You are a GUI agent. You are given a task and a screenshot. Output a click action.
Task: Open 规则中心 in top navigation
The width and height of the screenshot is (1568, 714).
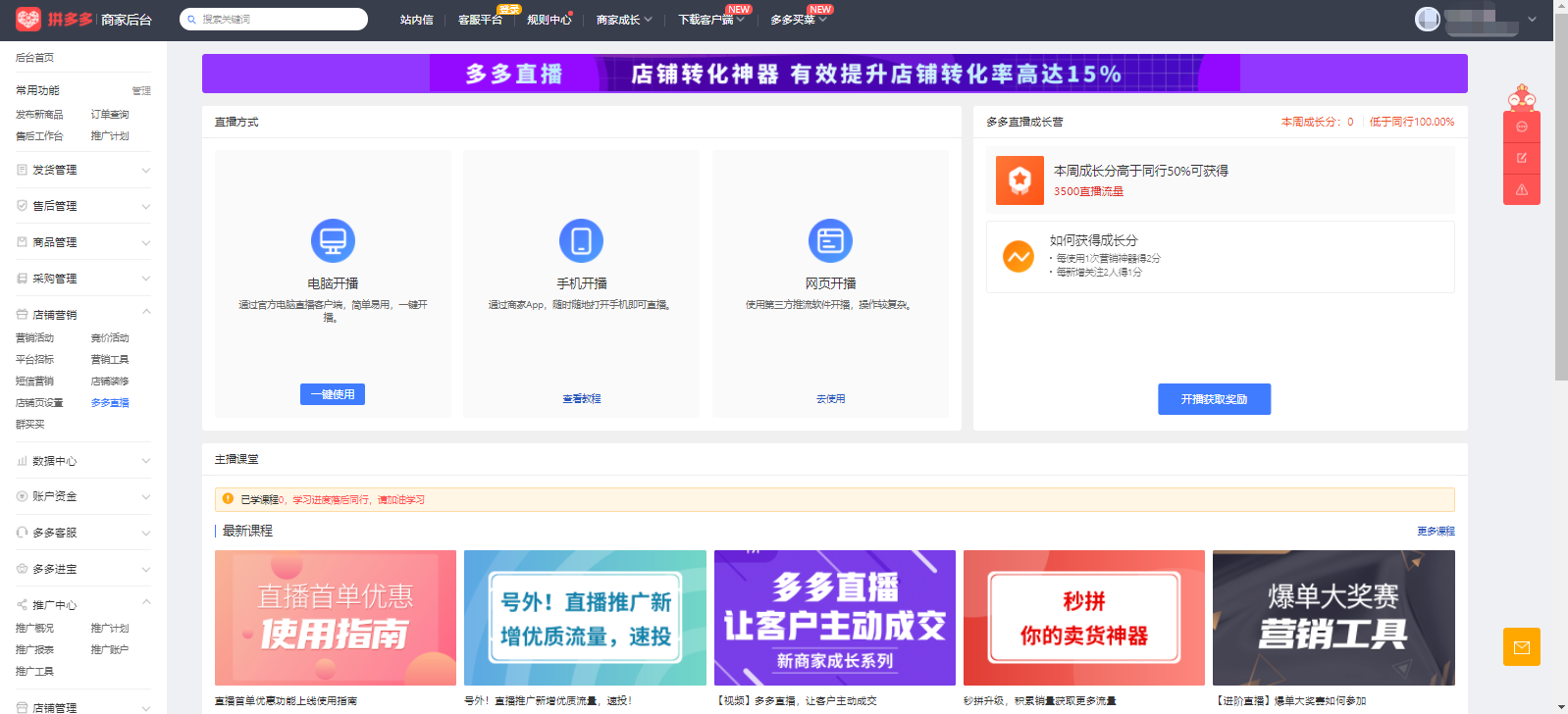coord(549,20)
